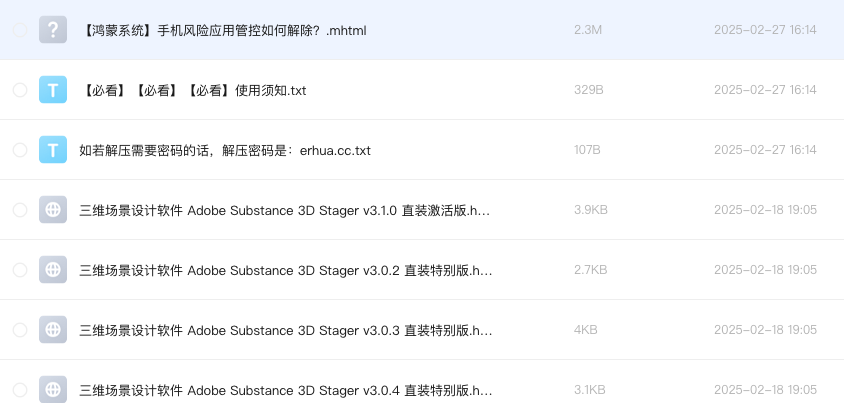Click the date of the 使用须知.txt row
Image resolution: width=844 pixels, height=403 pixels.
pos(765,90)
